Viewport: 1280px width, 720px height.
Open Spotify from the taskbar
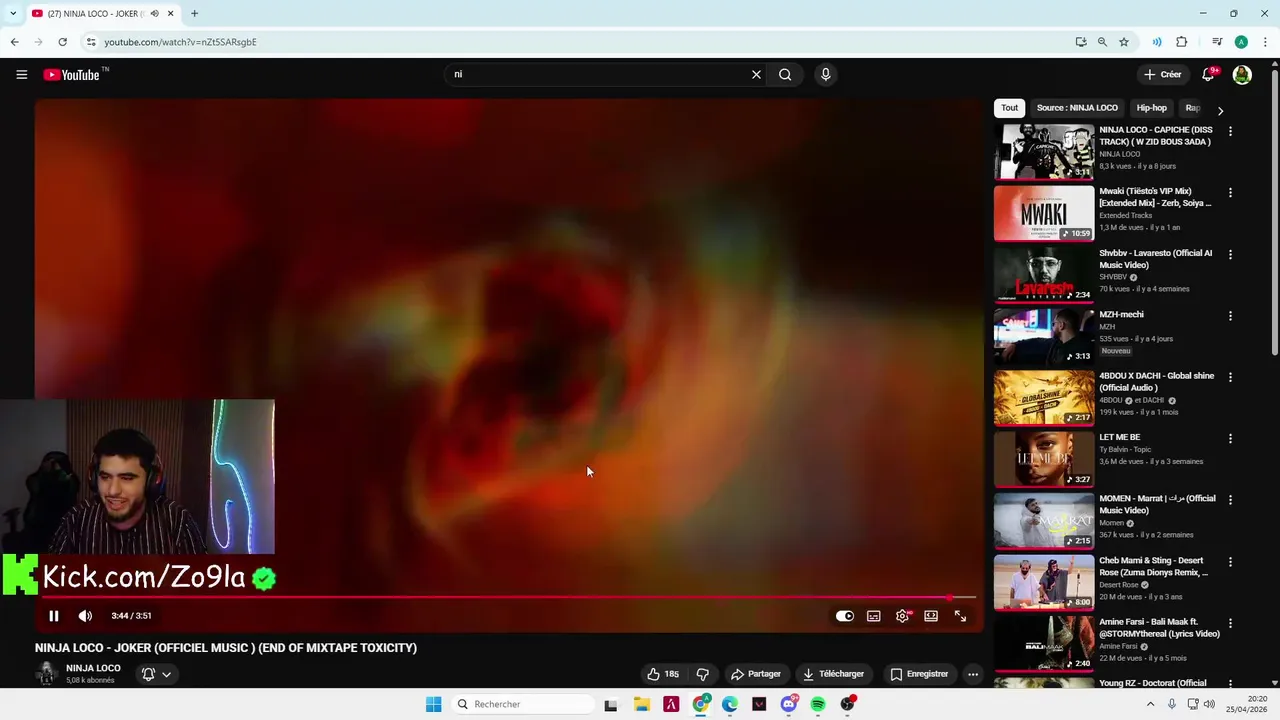click(x=818, y=704)
